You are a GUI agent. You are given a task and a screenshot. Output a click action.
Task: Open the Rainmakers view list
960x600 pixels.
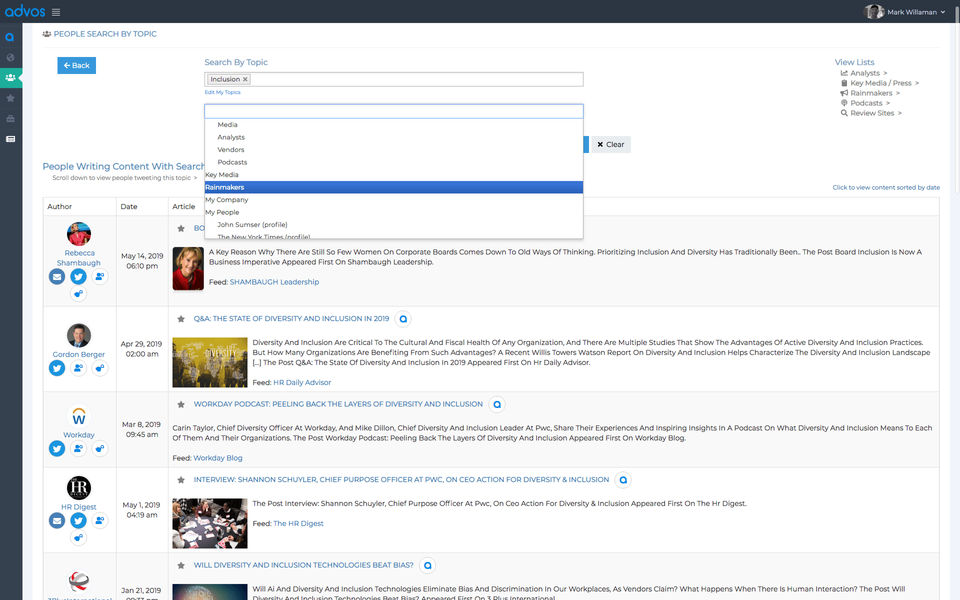click(x=870, y=93)
